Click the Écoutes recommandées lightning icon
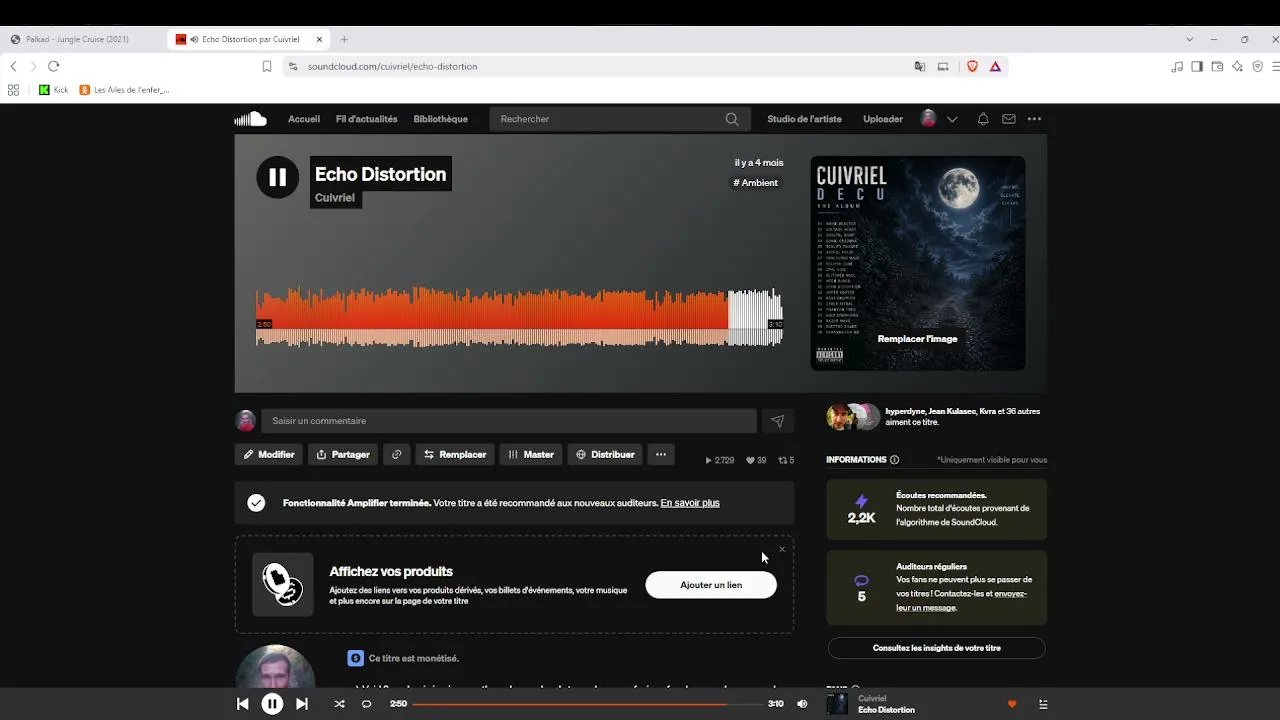1280x720 pixels. [x=862, y=501]
